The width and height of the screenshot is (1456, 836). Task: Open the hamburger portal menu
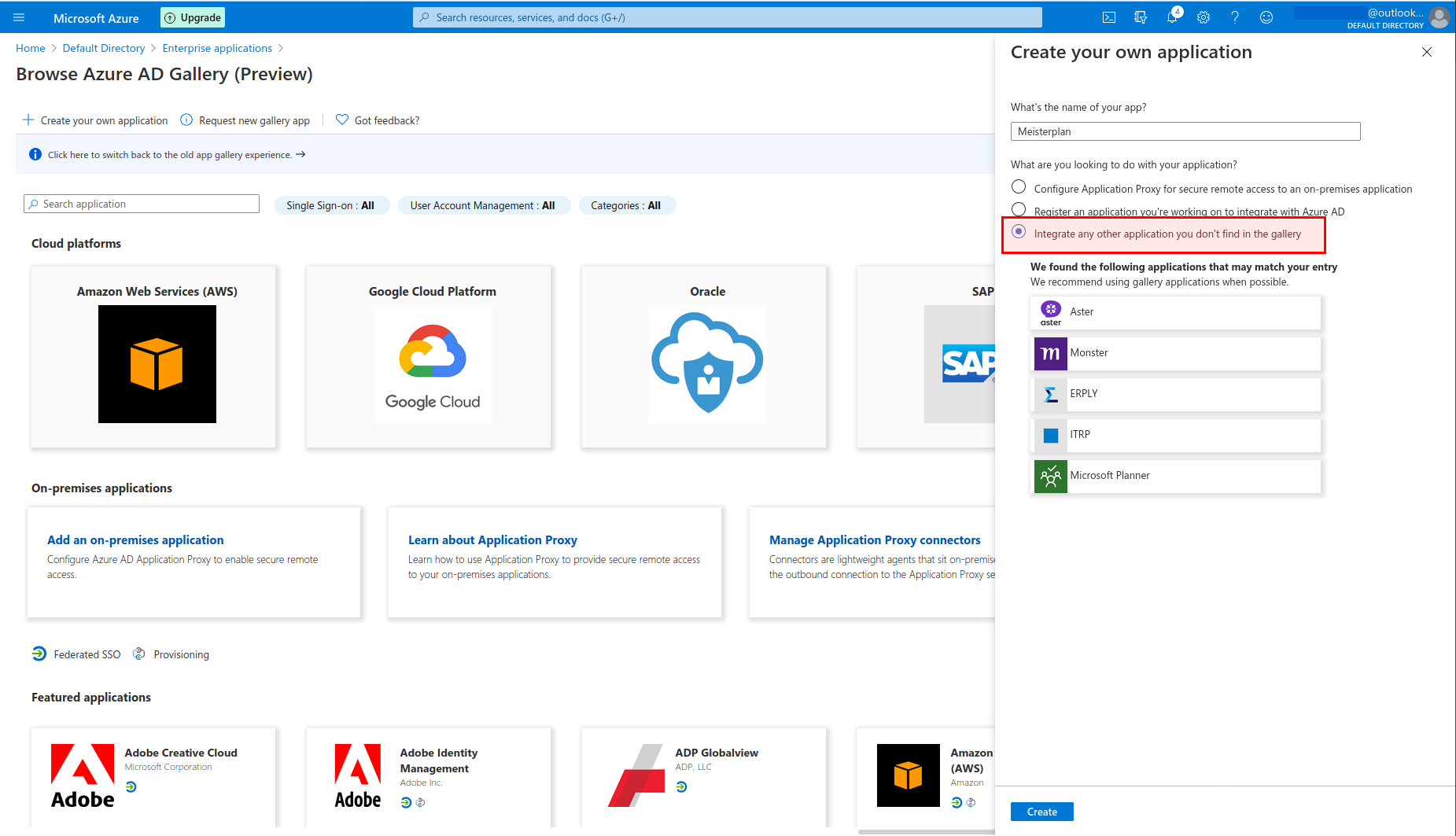tap(19, 17)
